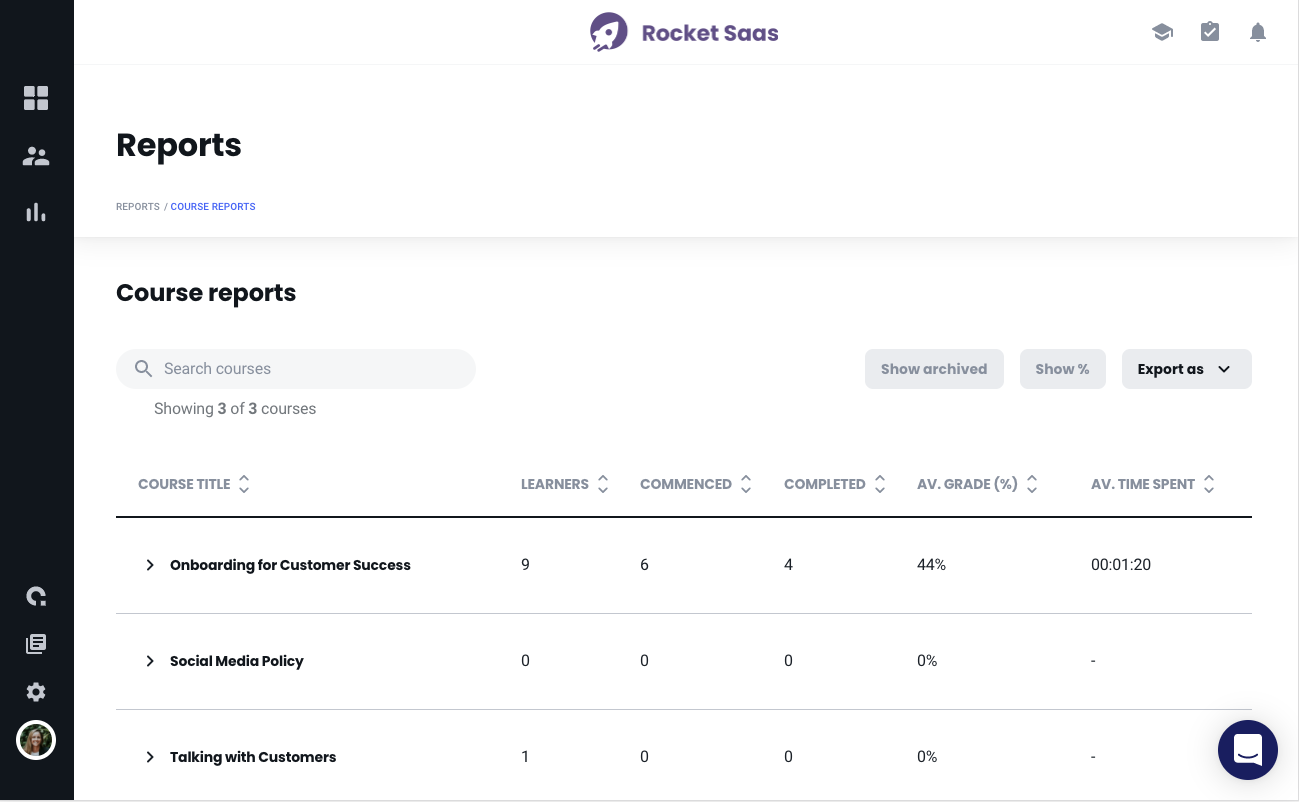The width and height of the screenshot is (1299, 802).
Task: Open the Export as dropdown
Action: [1186, 369]
